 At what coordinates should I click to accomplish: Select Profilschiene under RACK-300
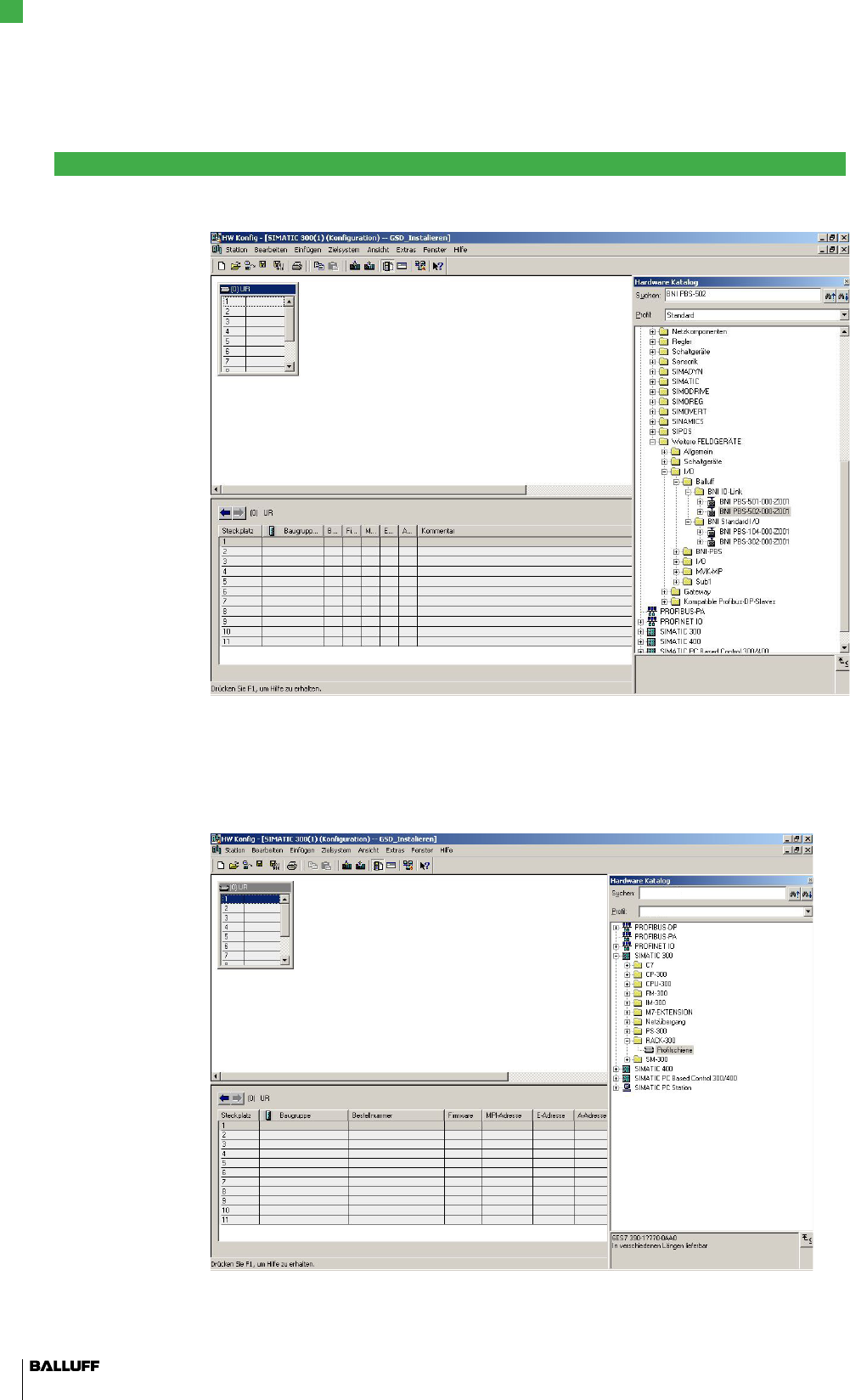coord(674,1050)
